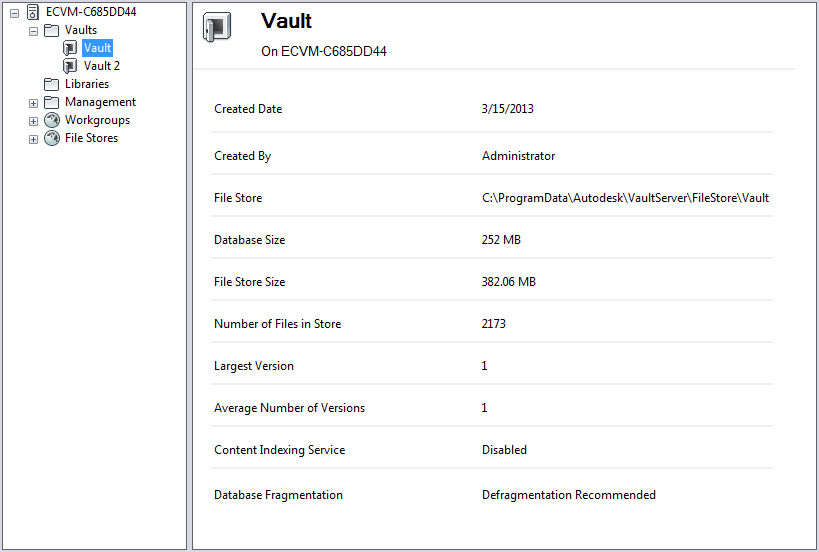Click the safe icon beside highlighted Vault
The width and height of the screenshot is (819, 552).
[x=70, y=48]
